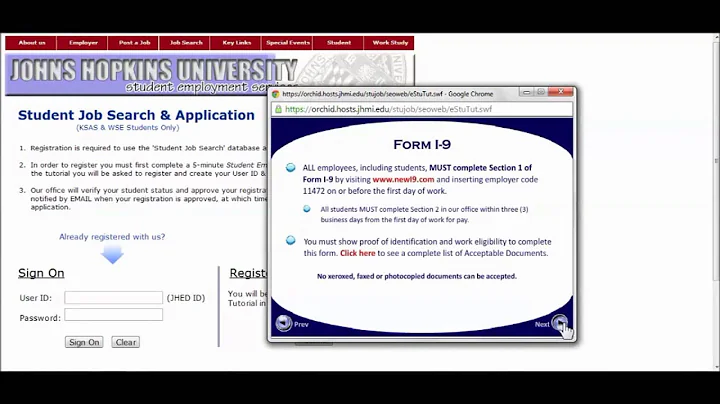Go back with the Prev arrow icon

(x=284, y=324)
